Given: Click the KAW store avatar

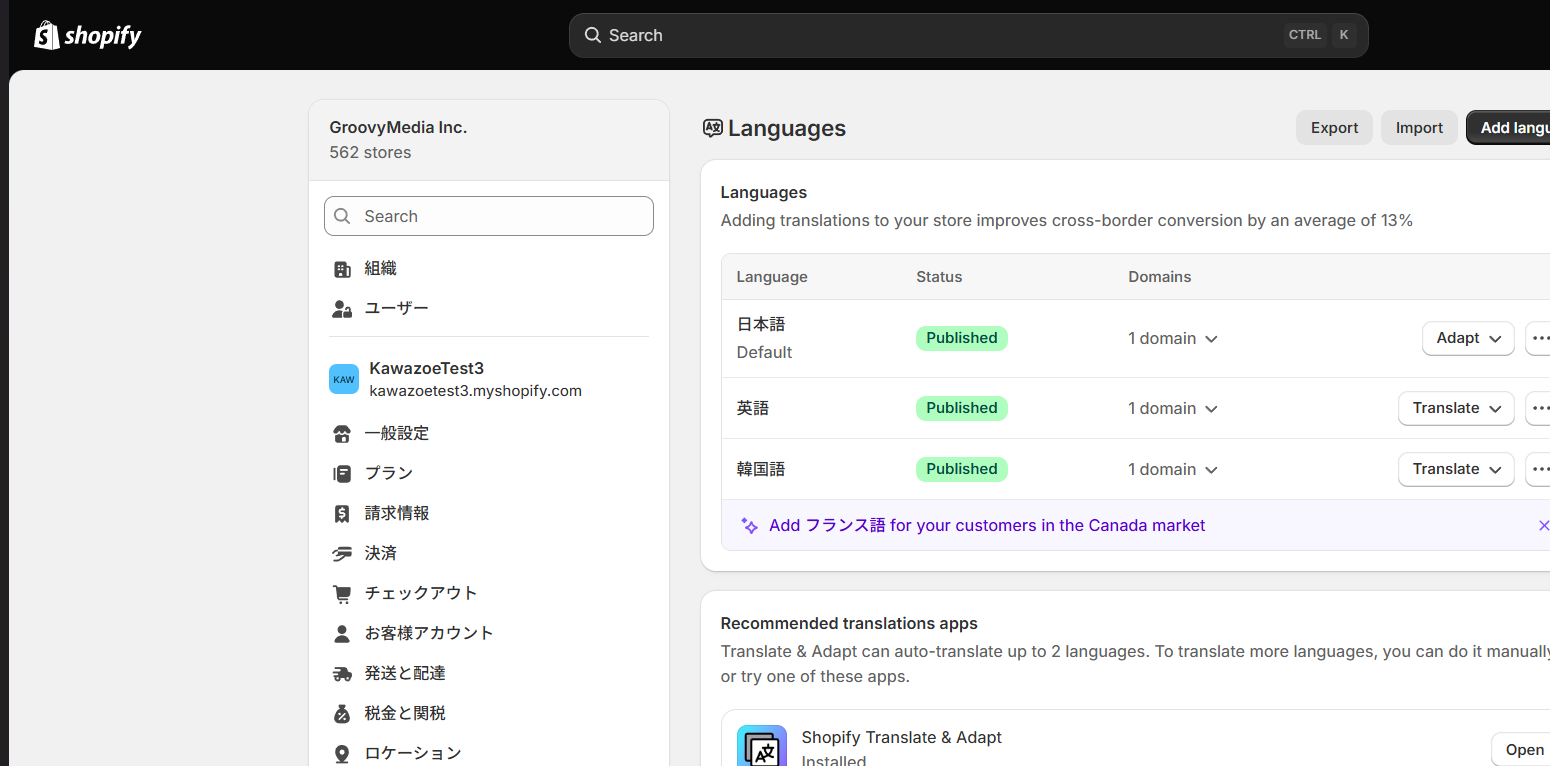Looking at the screenshot, I should point(344,379).
